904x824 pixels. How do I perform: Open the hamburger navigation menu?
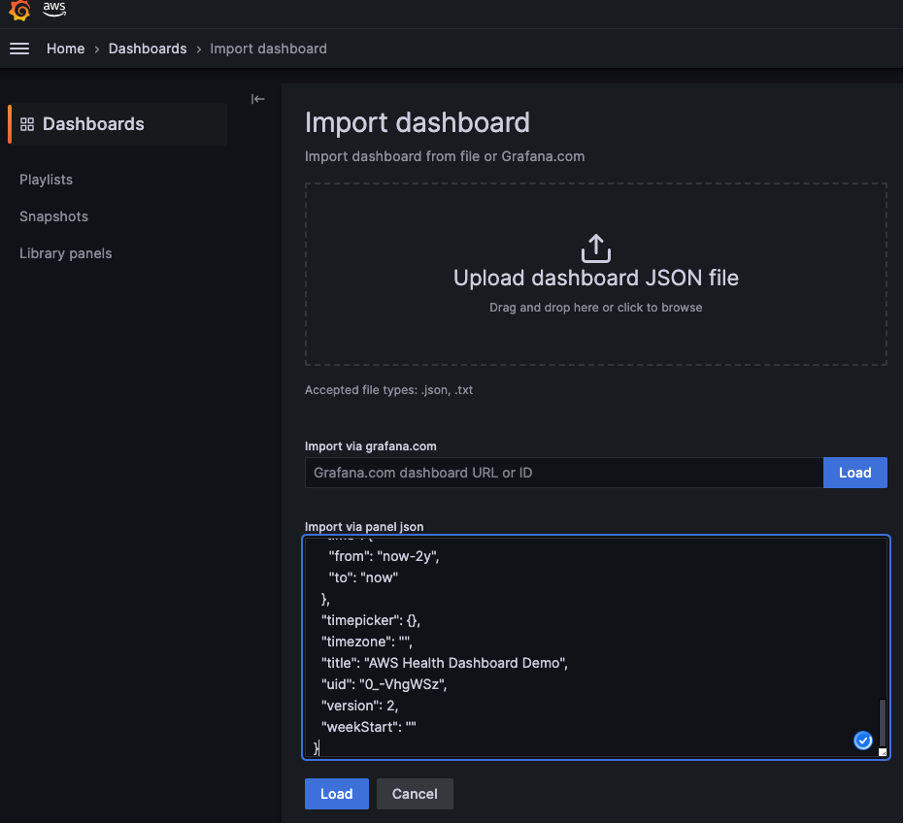point(19,48)
